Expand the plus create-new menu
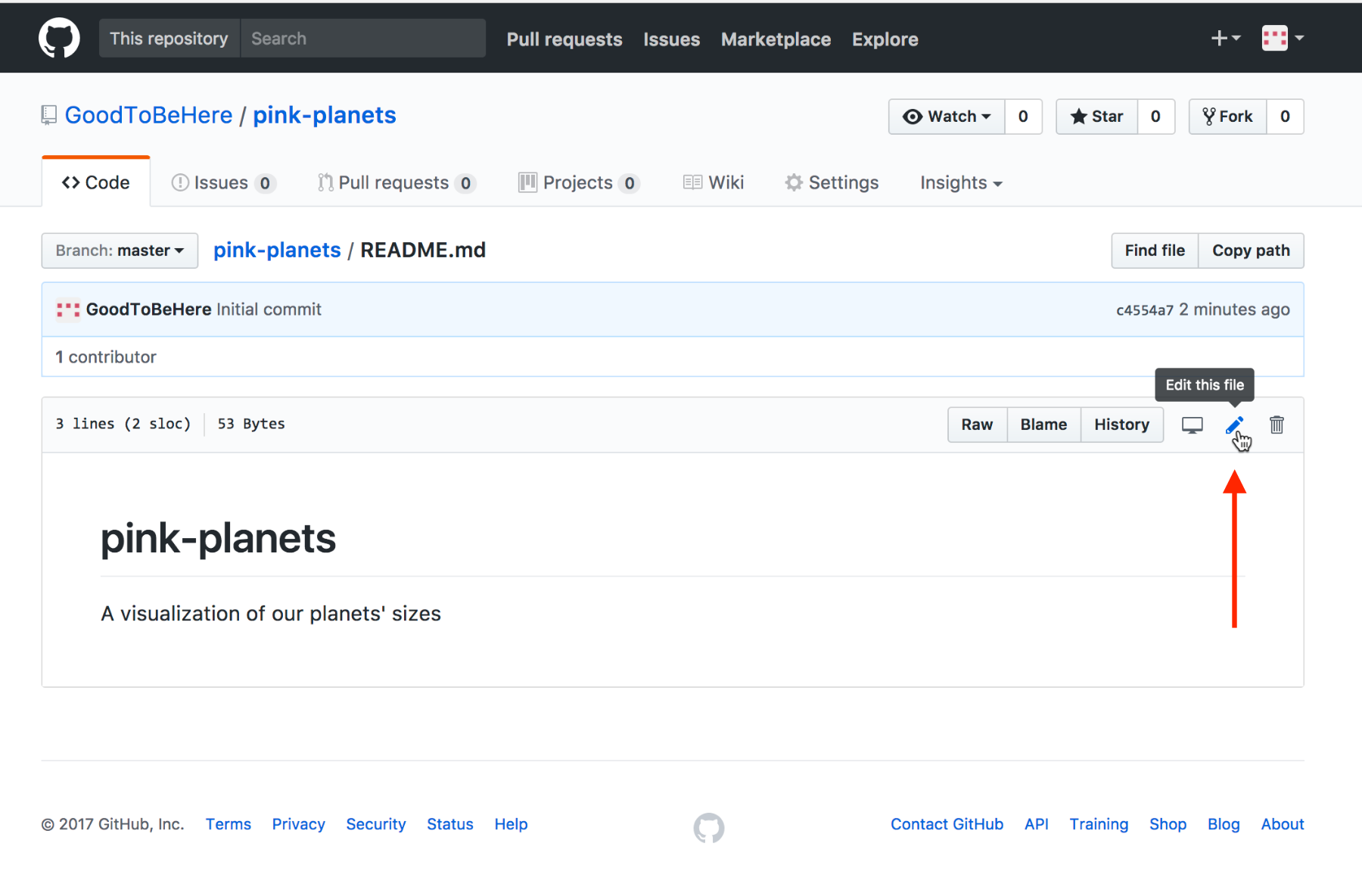 1225,38
